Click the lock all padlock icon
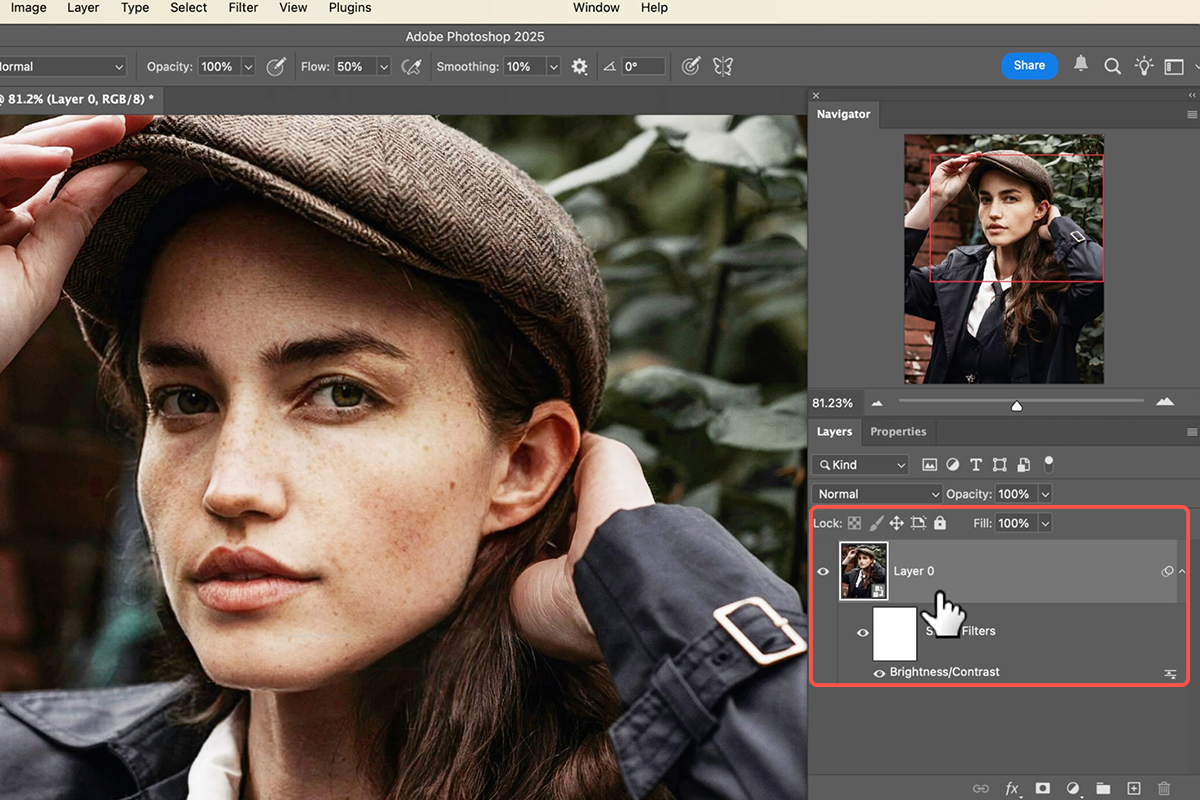Viewport: 1200px width, 800px height. point(940,523)
